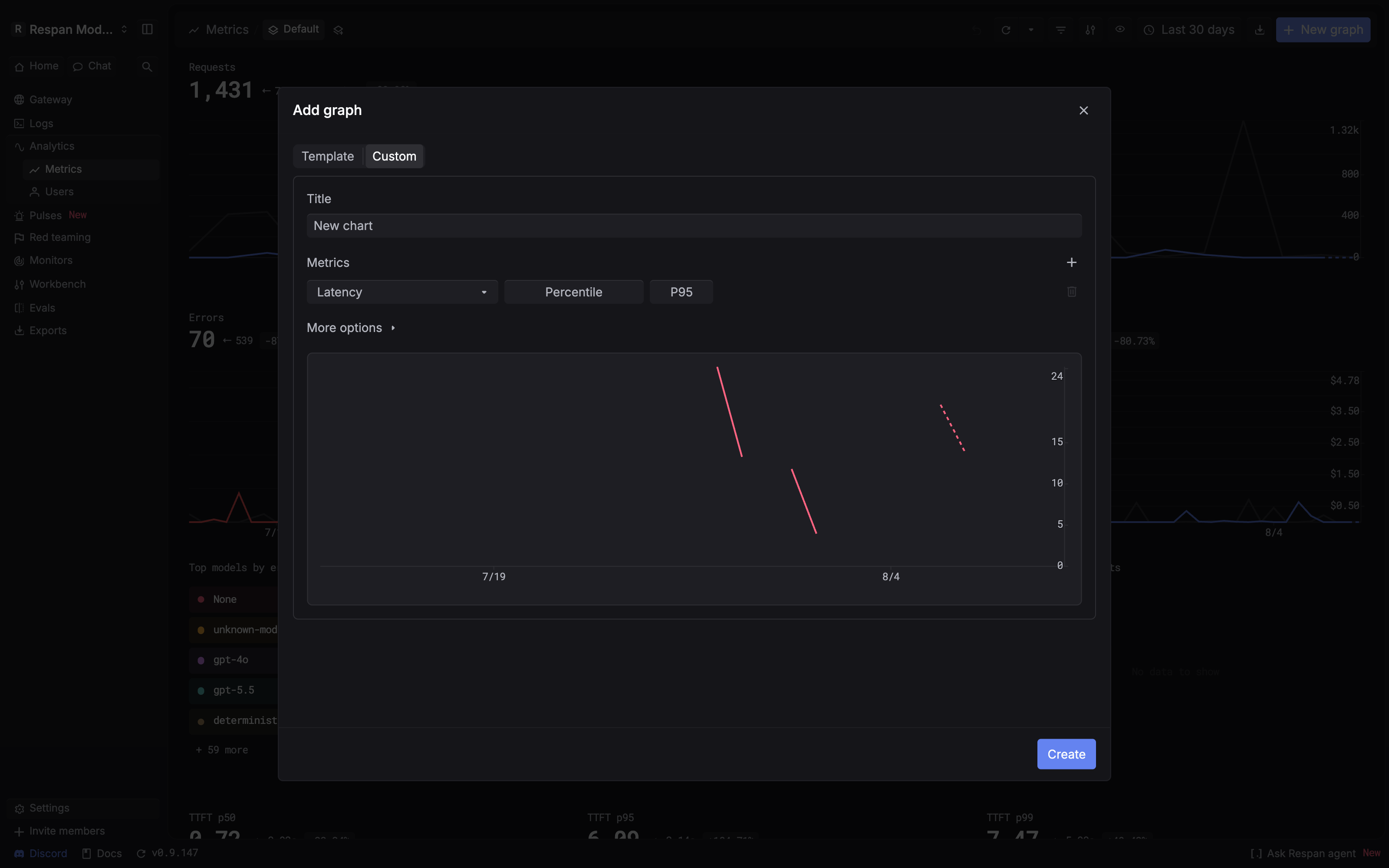Refresh the metrics dashboard
This screenshot has height=868, width=1389.
pos(1006,30)
